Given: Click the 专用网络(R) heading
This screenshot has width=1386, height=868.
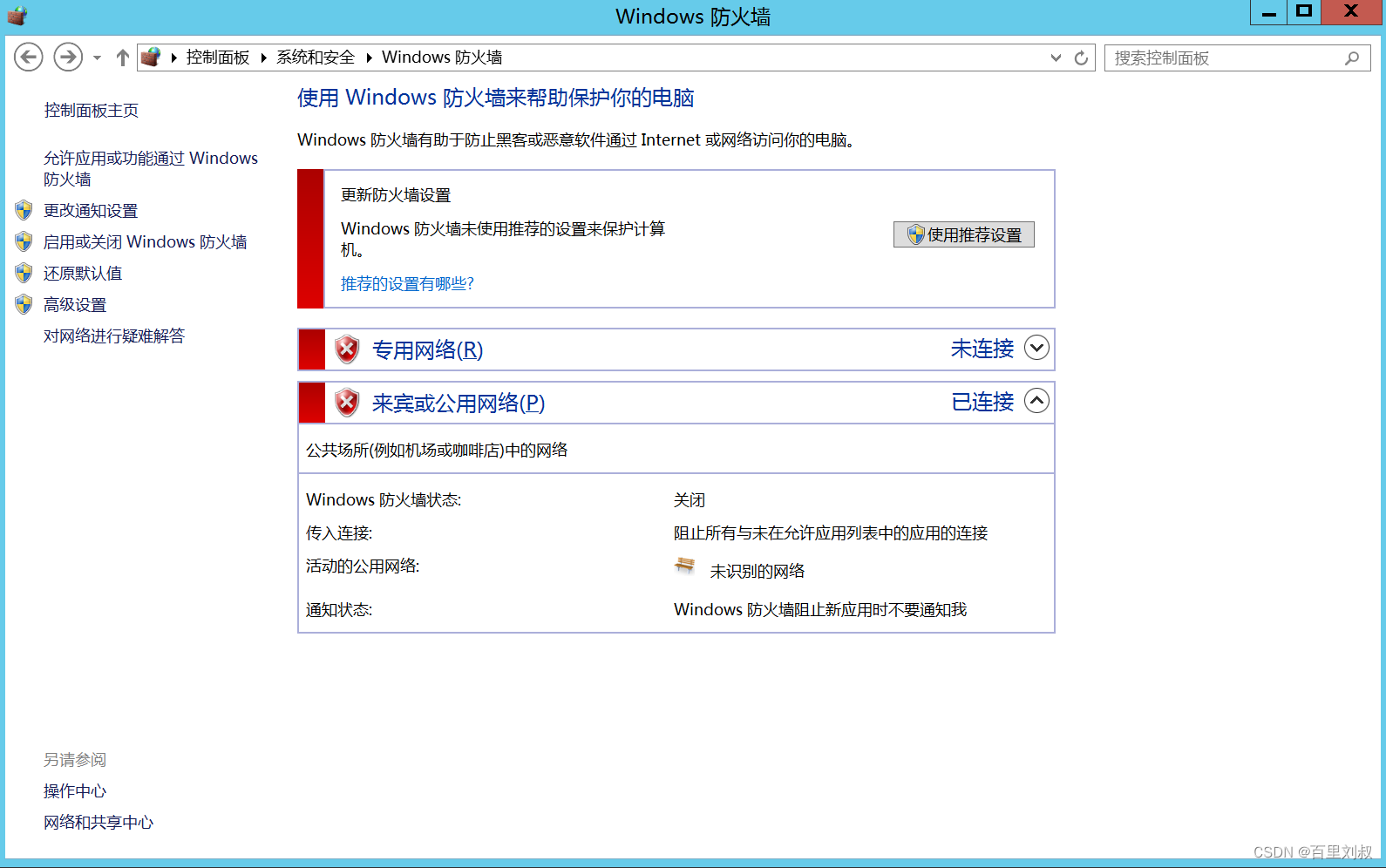Looking at the screenshot, I should (427, 349).
